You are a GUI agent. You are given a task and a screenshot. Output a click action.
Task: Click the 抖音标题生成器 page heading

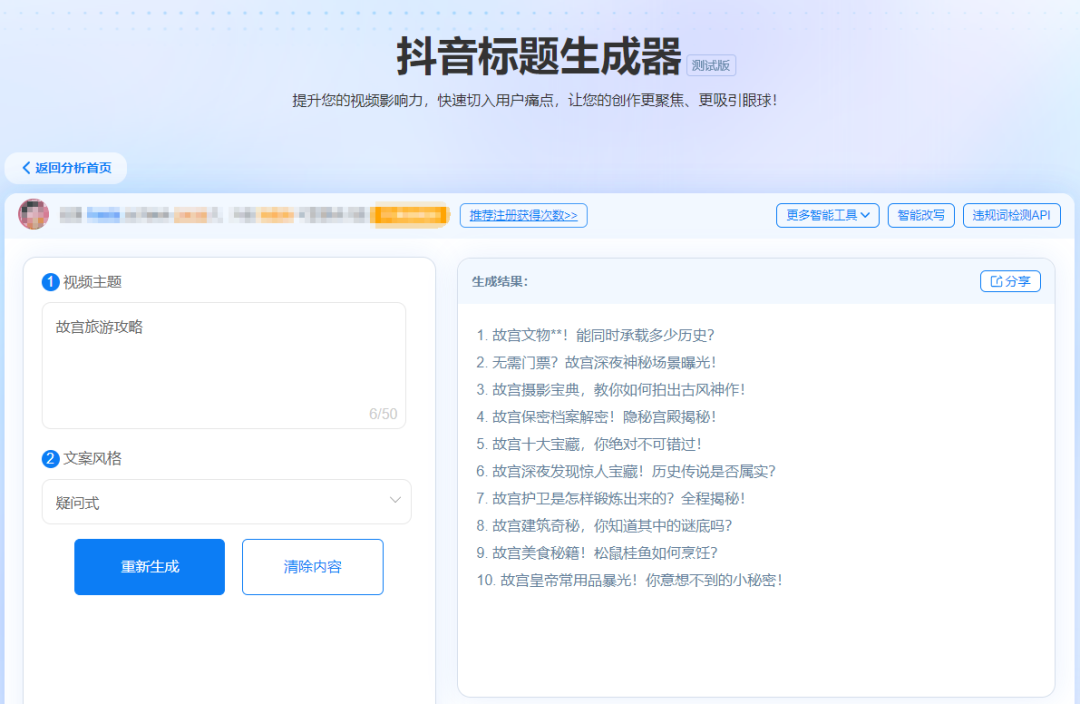point(539,56)
